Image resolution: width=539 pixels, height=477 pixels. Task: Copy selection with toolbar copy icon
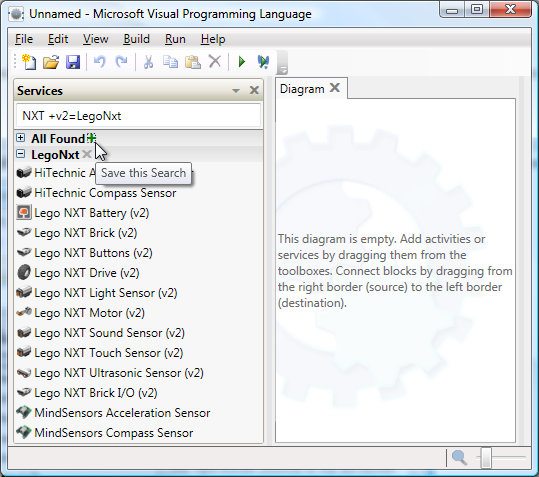[170, 62]
